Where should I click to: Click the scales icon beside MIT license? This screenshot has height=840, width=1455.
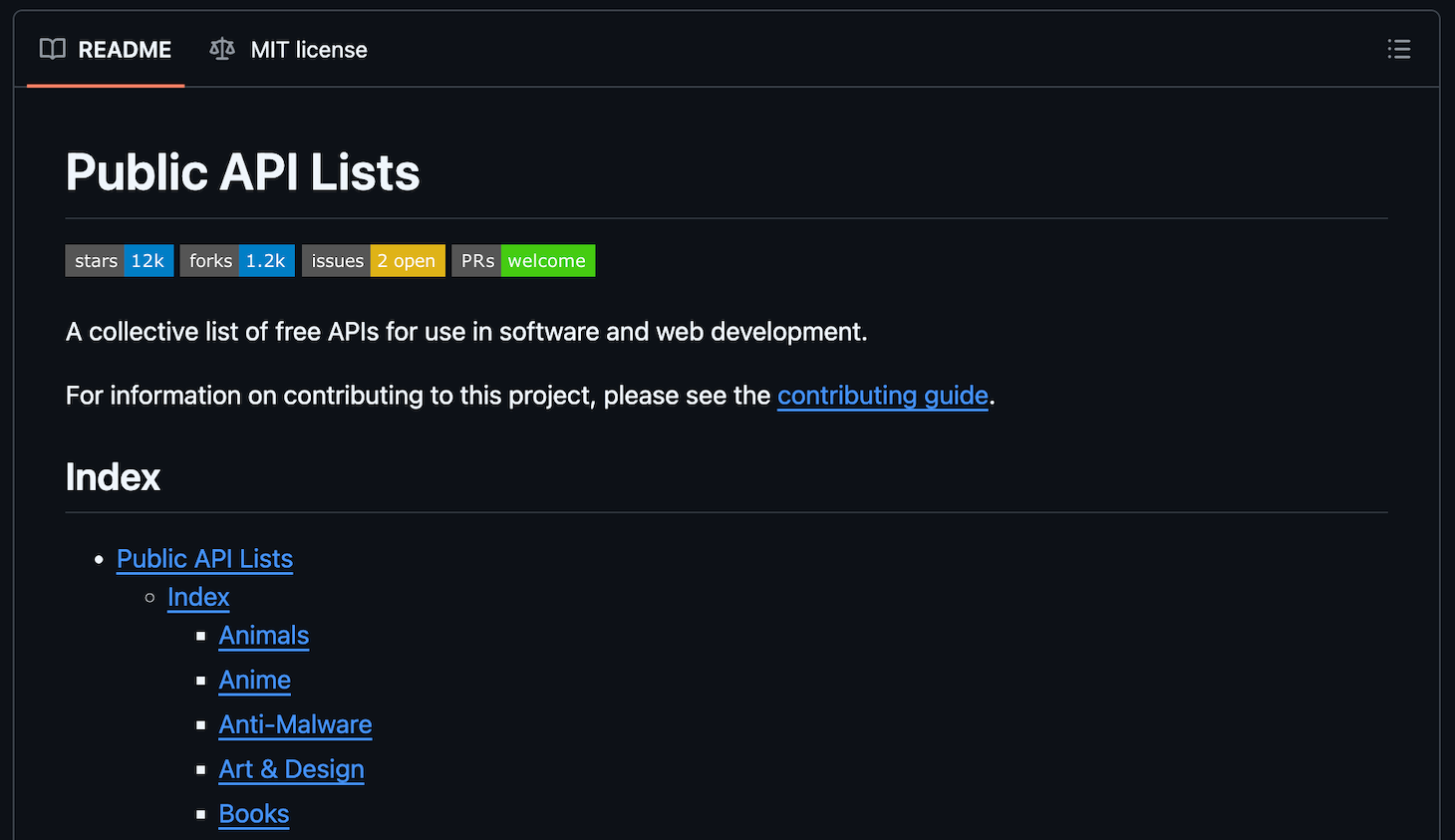click(x=220, y=49)
